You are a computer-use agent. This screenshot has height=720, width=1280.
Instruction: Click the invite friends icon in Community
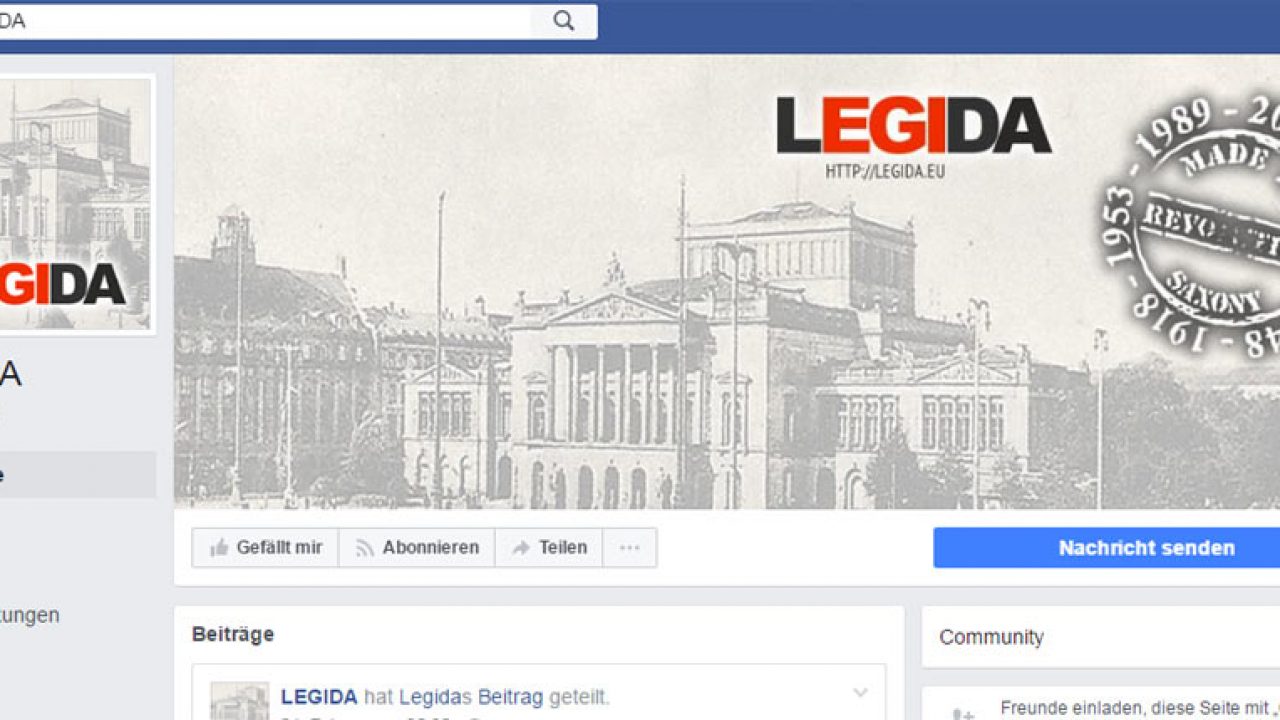[x=962, y=714]
